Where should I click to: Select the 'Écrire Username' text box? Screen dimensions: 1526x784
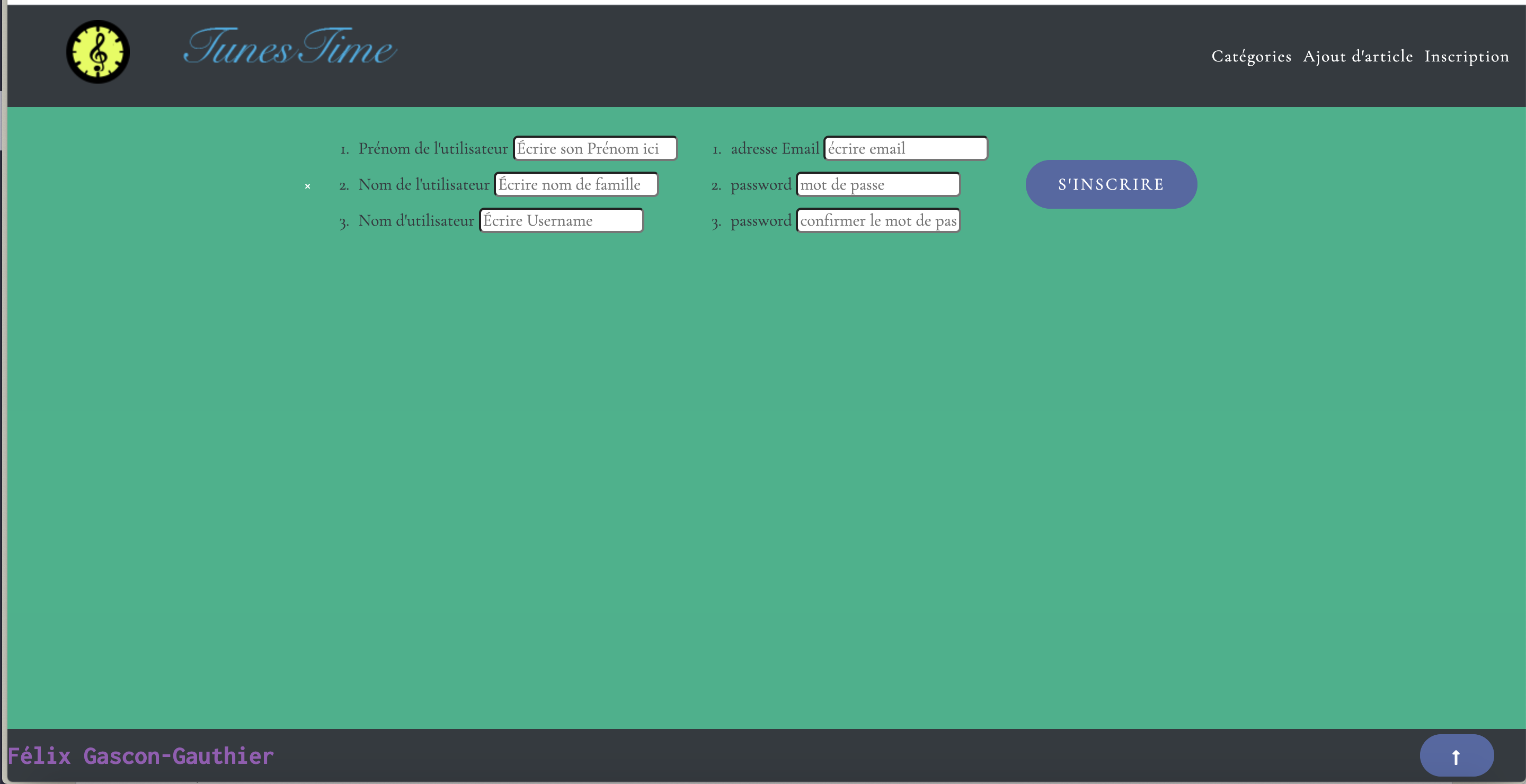[x=561, y=221]
